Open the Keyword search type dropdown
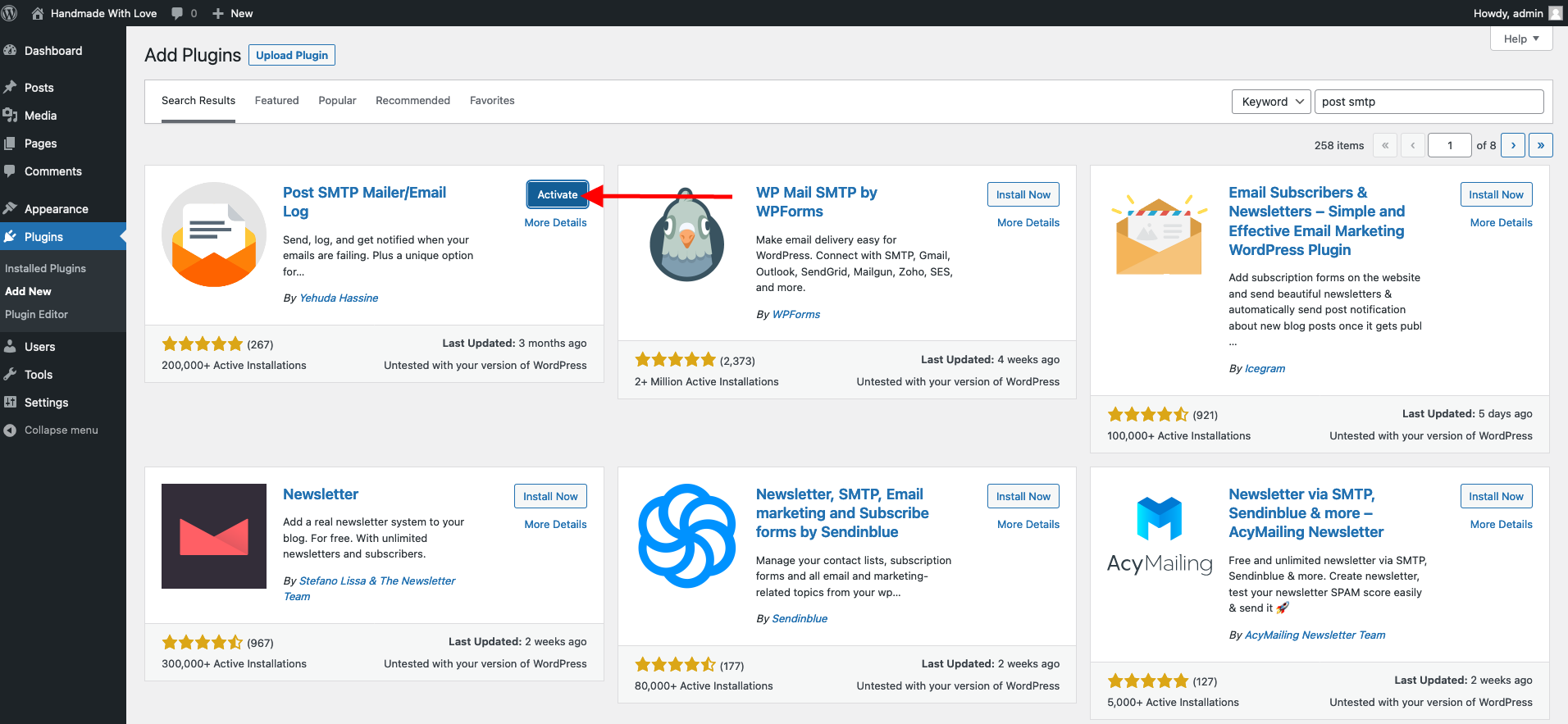The width and height of the screenshot is (1568, 724). click(1271, 102)
